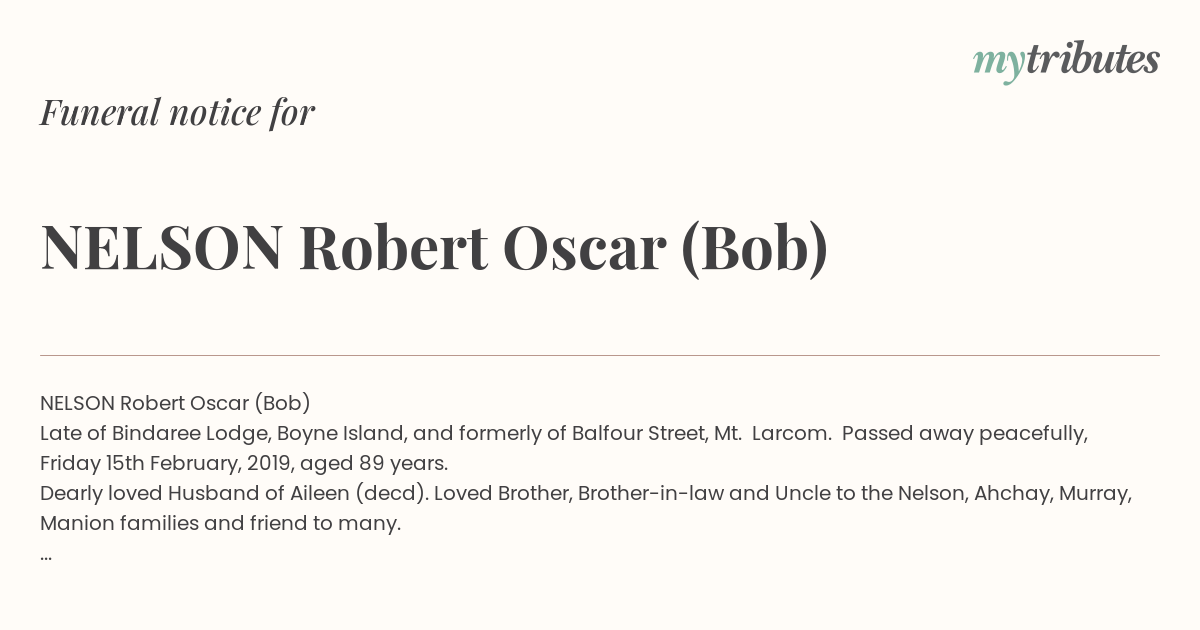Screen dimensions: 1200x630
Task: Click the "Passed away peacefully" text
Action: point(964,433)
